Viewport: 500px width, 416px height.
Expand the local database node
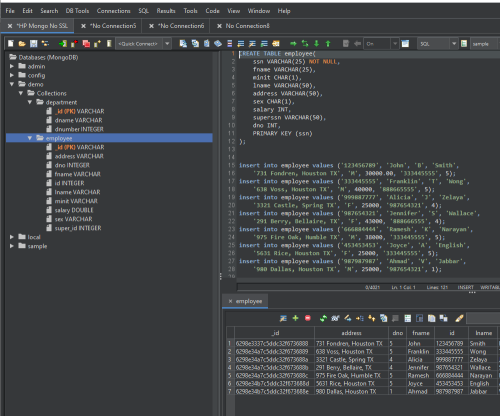pos(12,237)
